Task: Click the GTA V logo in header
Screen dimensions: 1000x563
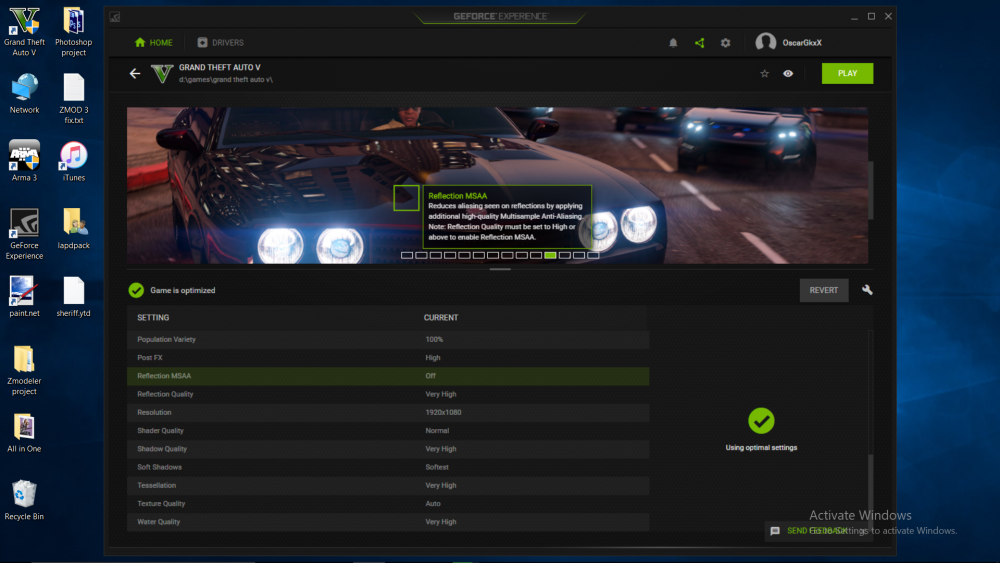Action: point(162,73)
